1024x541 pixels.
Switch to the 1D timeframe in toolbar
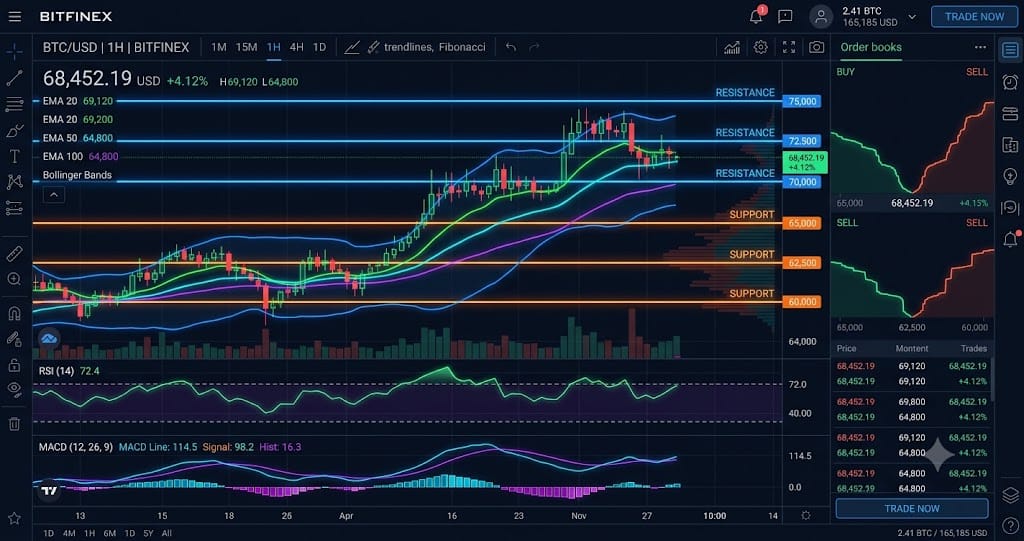[319, 47]
